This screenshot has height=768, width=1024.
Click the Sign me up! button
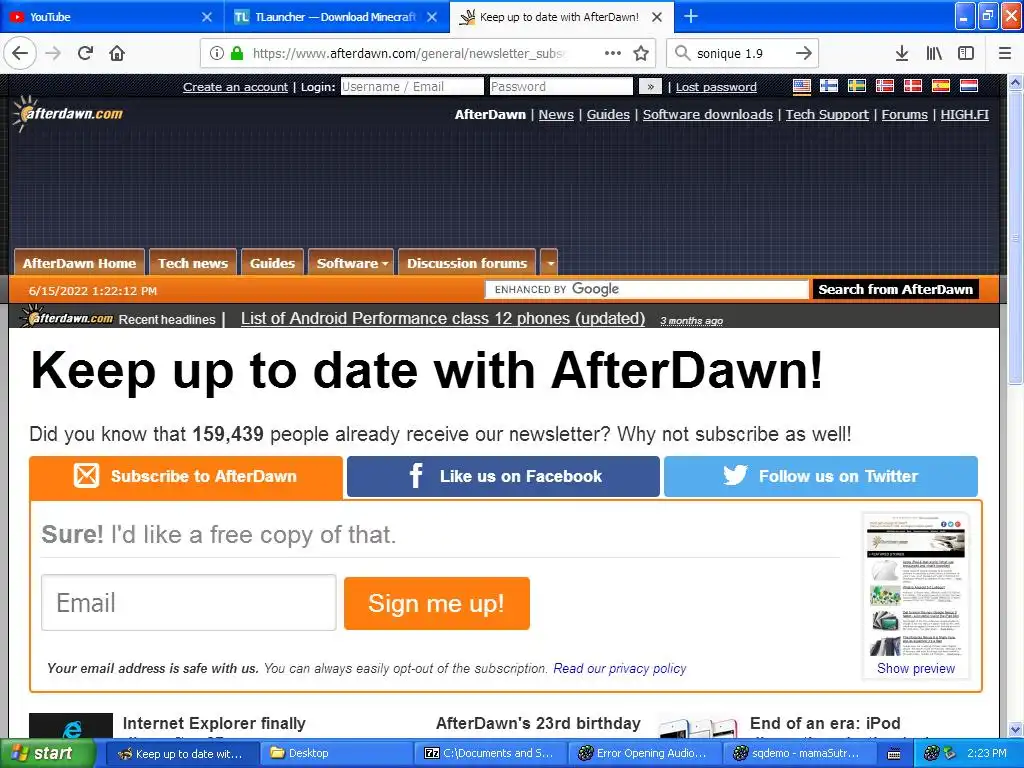pos(437,603)
